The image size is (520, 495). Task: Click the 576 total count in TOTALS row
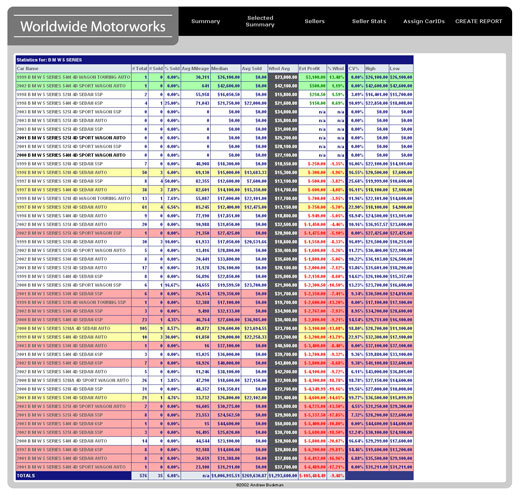[143, 476]
